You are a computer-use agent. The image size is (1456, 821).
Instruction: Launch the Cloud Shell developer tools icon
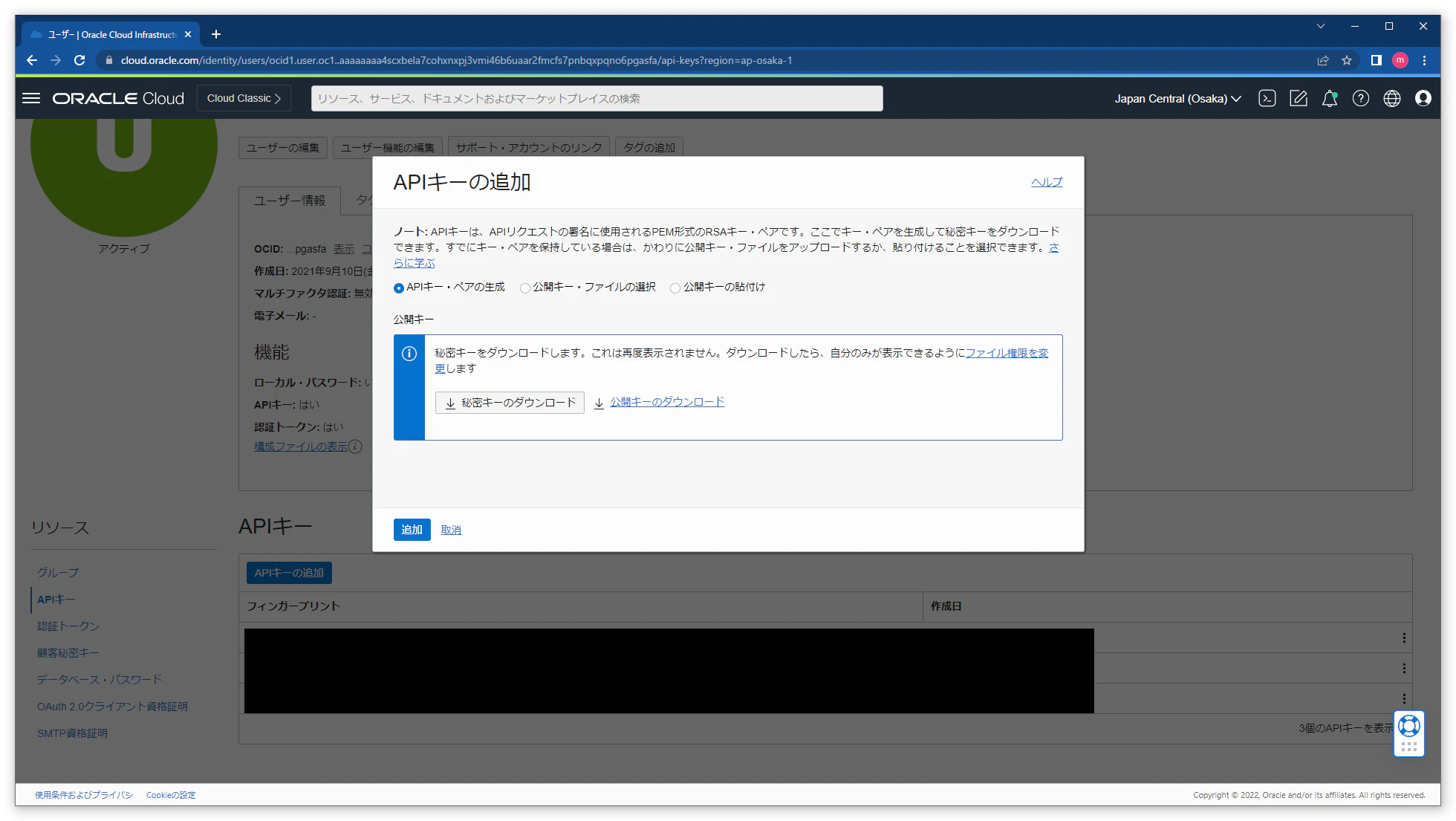click(x=1267, y=98)
